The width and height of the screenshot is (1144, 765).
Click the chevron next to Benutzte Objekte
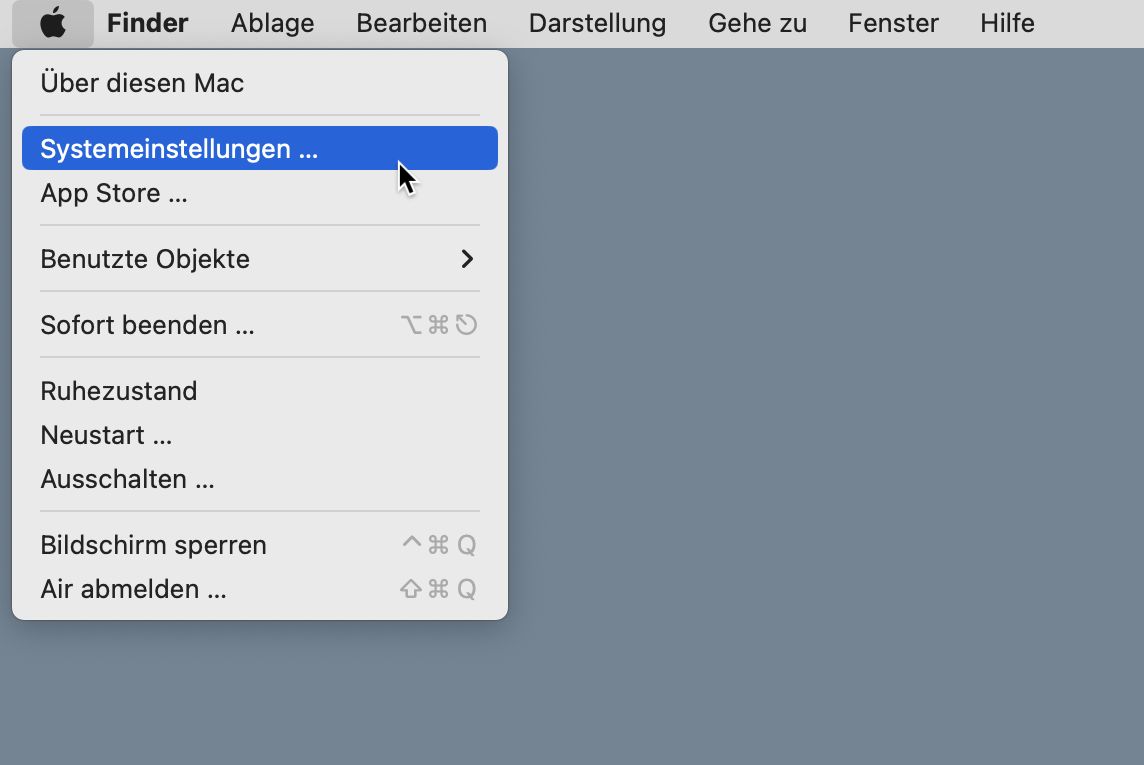tap(467, 259)
